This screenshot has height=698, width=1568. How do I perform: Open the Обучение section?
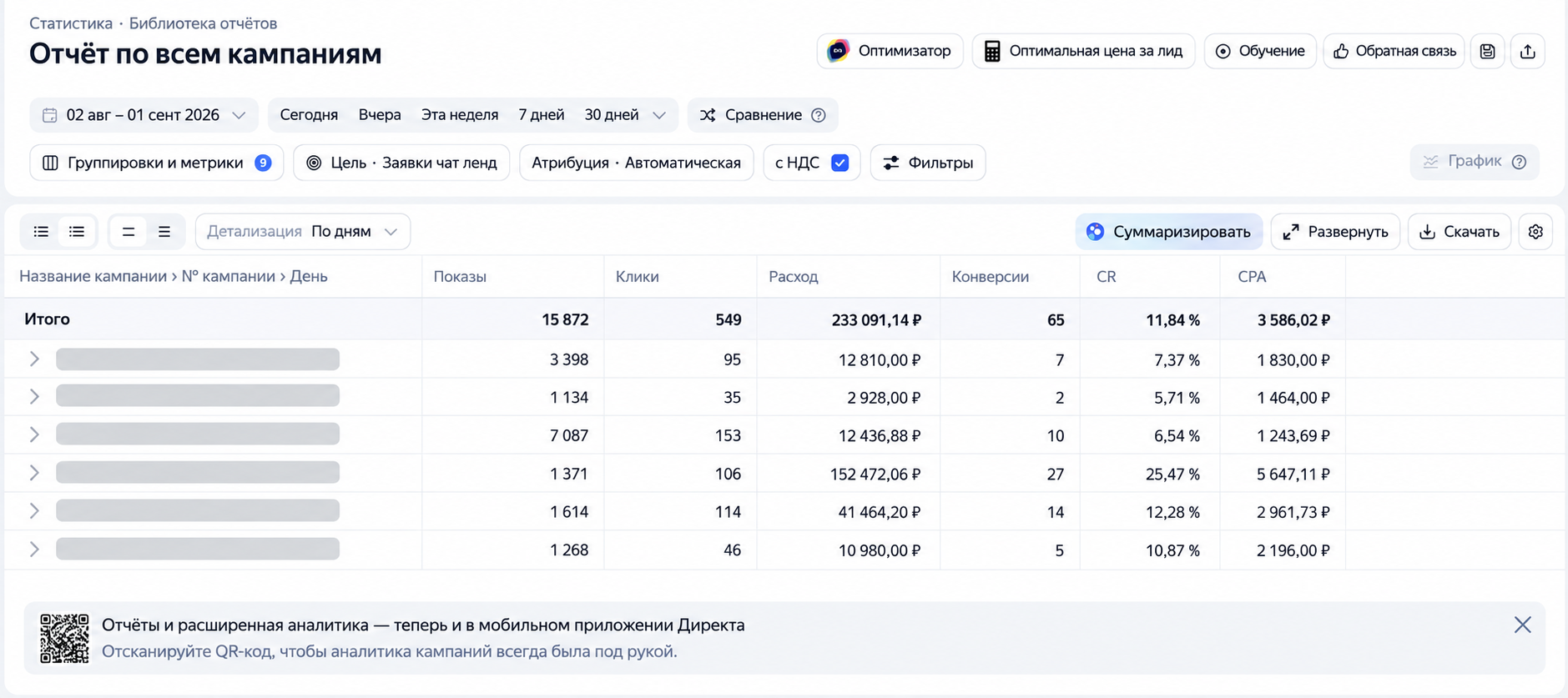pyautogui.click(x=1260, y=51)
